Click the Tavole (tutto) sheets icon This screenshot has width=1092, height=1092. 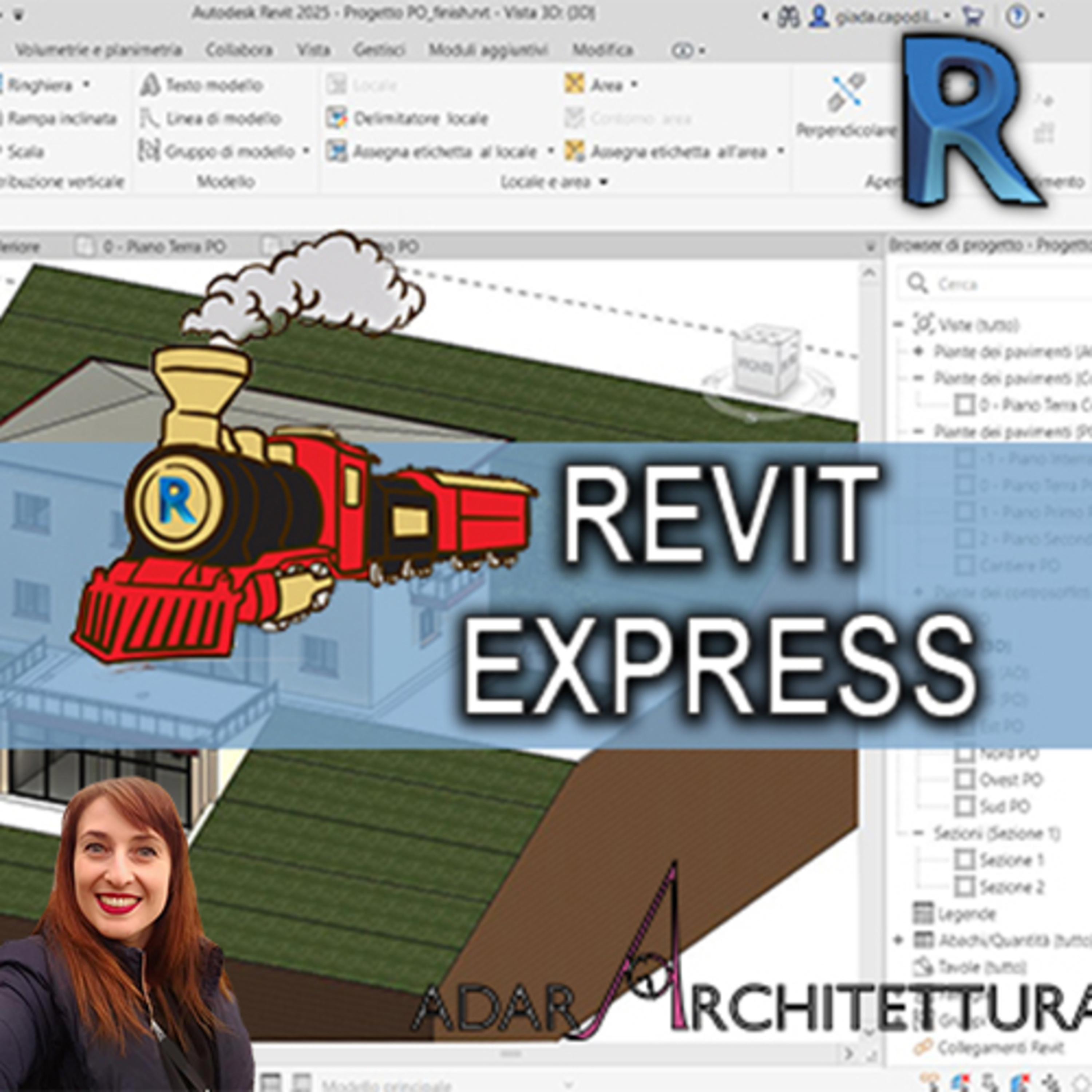(x=923, y=967)
